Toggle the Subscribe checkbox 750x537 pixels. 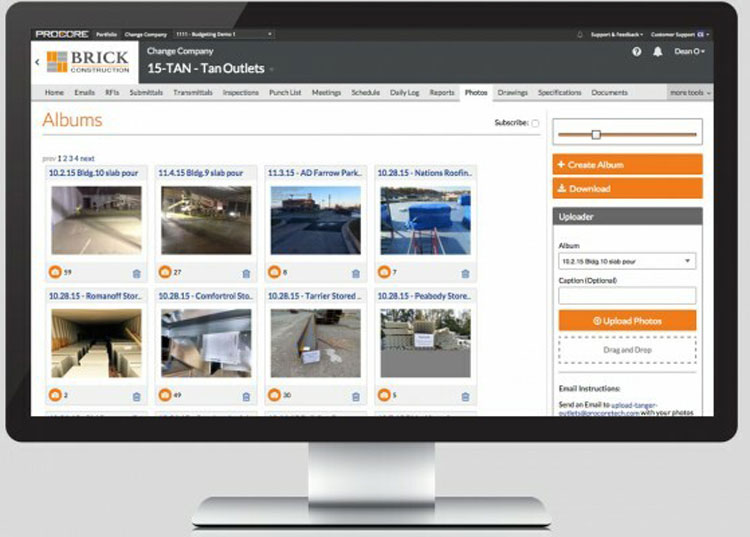click(x=535, y=123)
